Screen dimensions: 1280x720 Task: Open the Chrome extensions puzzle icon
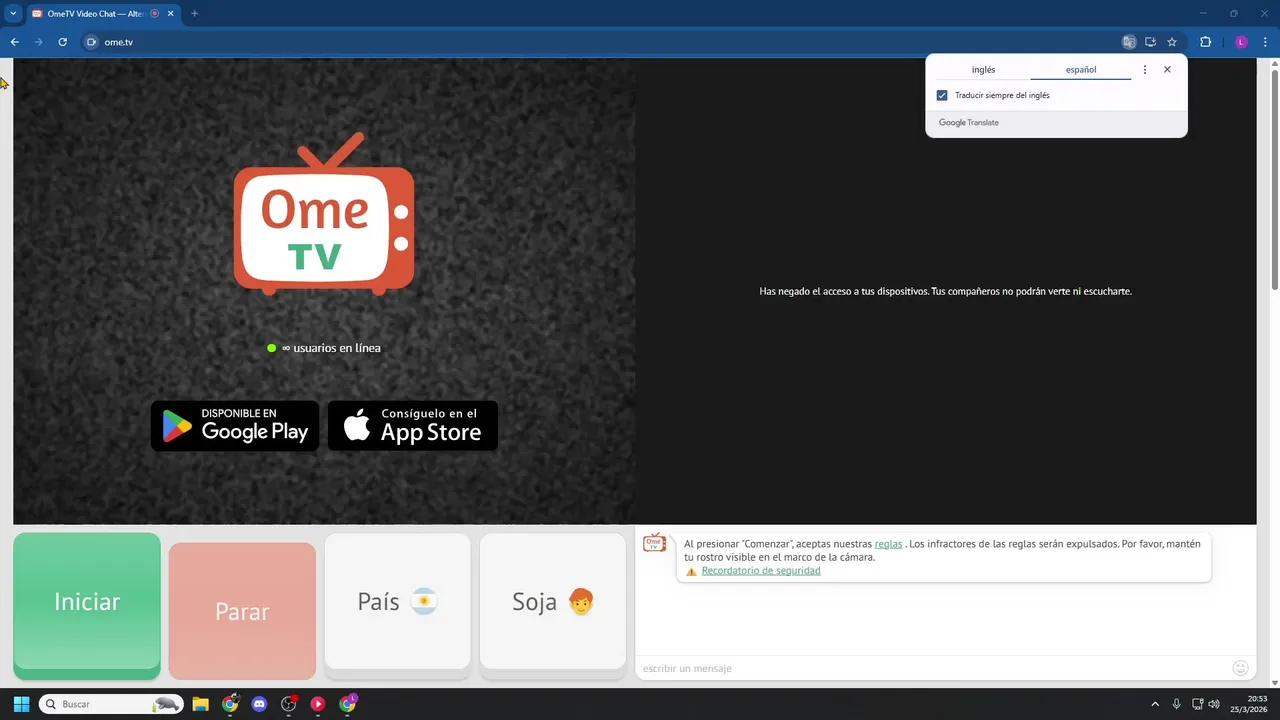click(1205, 42)
